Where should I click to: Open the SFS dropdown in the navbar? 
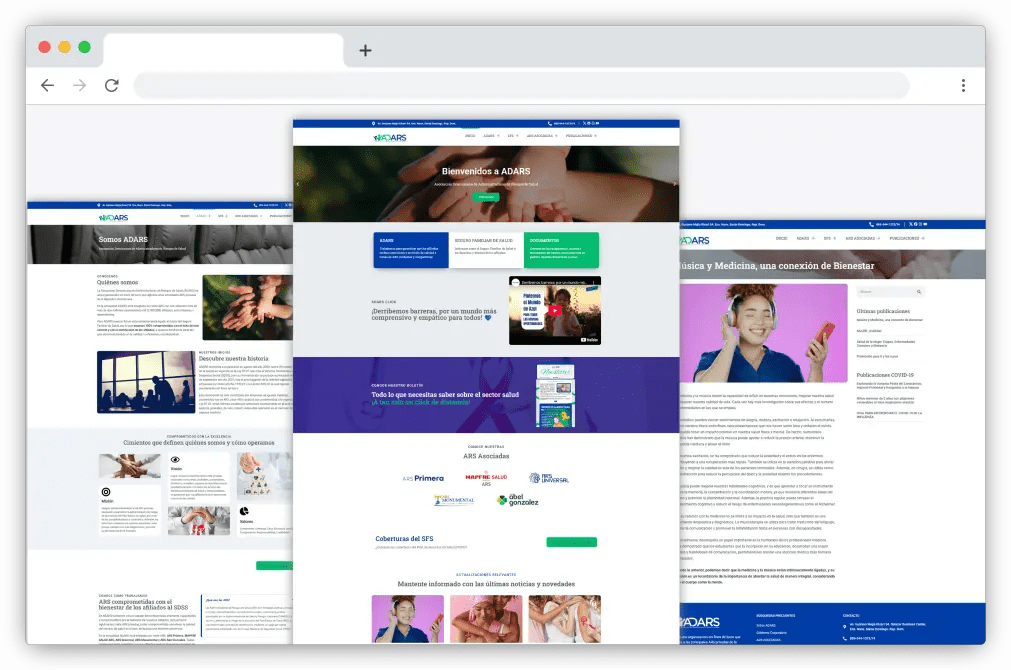(x=510, y=136)
